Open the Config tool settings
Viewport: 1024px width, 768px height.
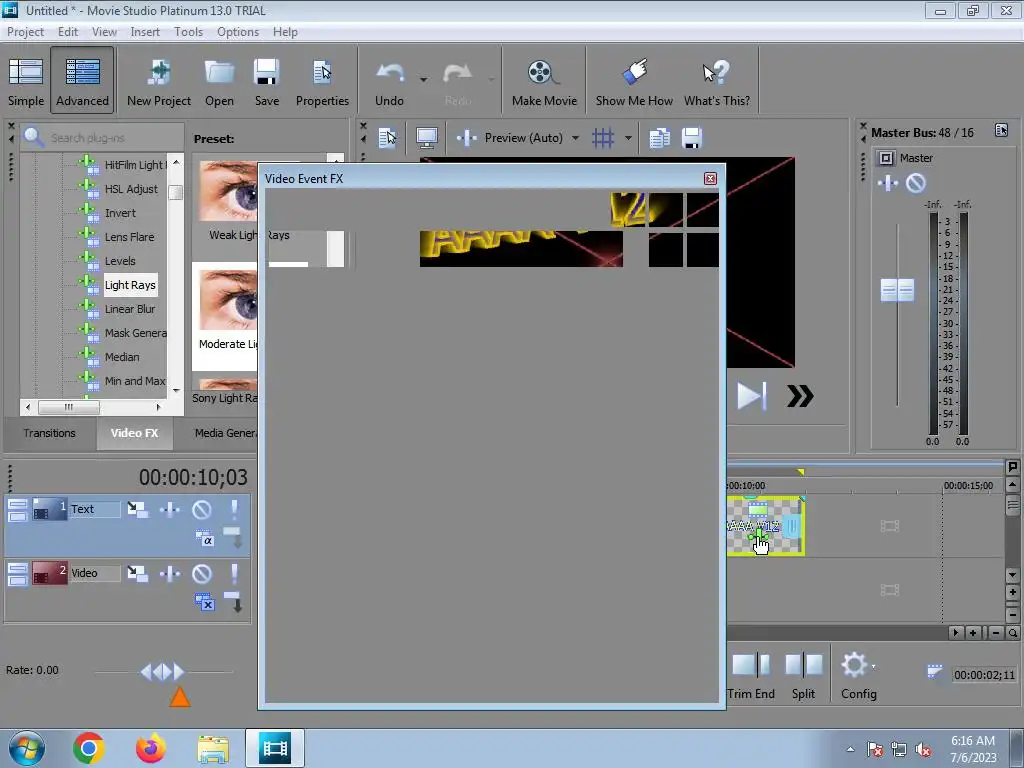click(859, 677)
